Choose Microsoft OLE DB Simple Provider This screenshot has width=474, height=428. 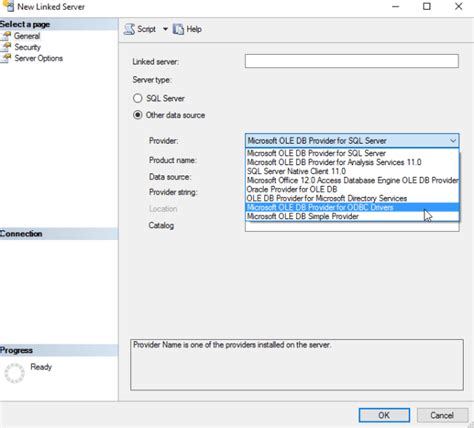tap(352, 216)
